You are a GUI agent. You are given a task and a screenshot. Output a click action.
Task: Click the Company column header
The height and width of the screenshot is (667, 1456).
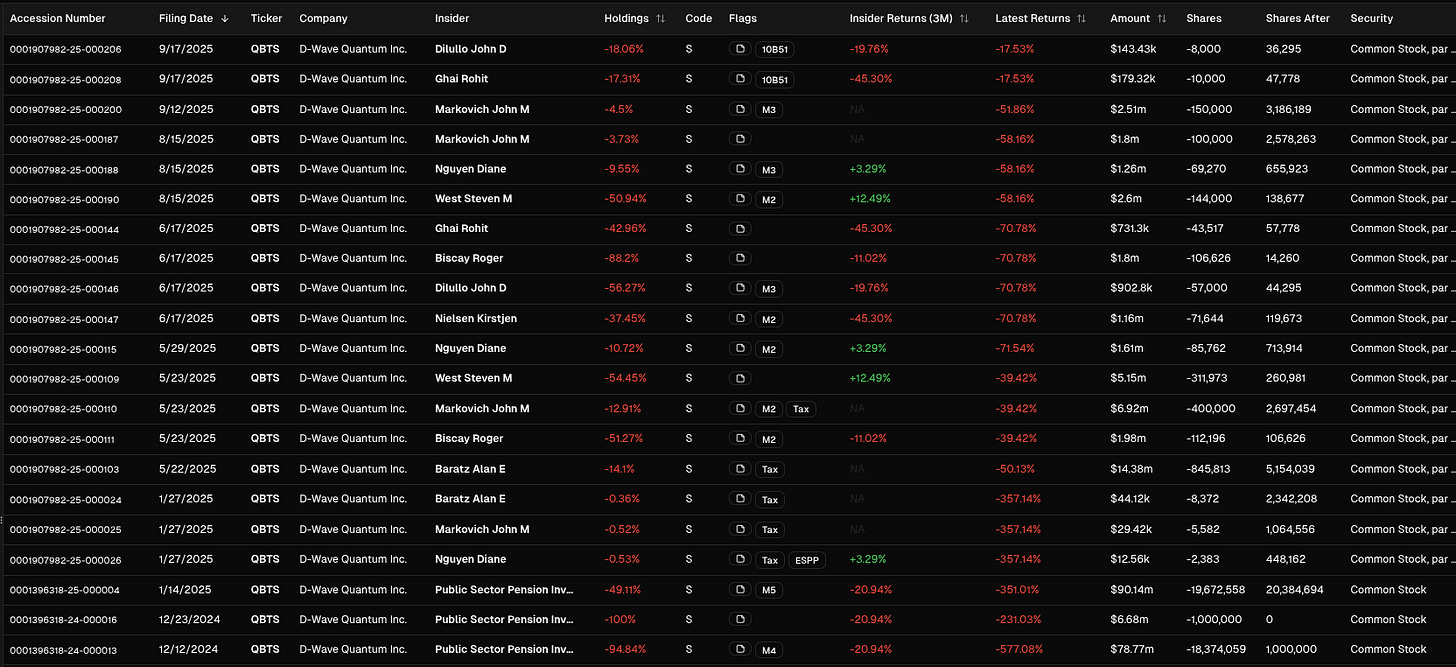point(323,19)
